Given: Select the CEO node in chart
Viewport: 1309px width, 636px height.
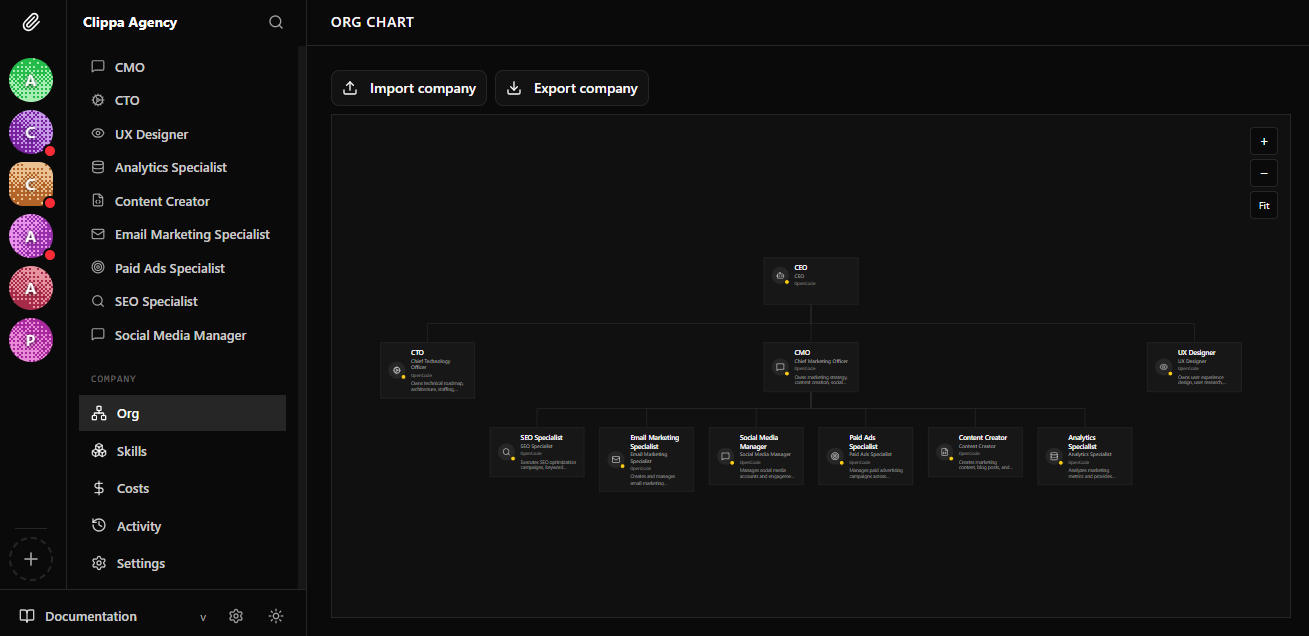Looking at the screenshot, I should tap(811, 281).
